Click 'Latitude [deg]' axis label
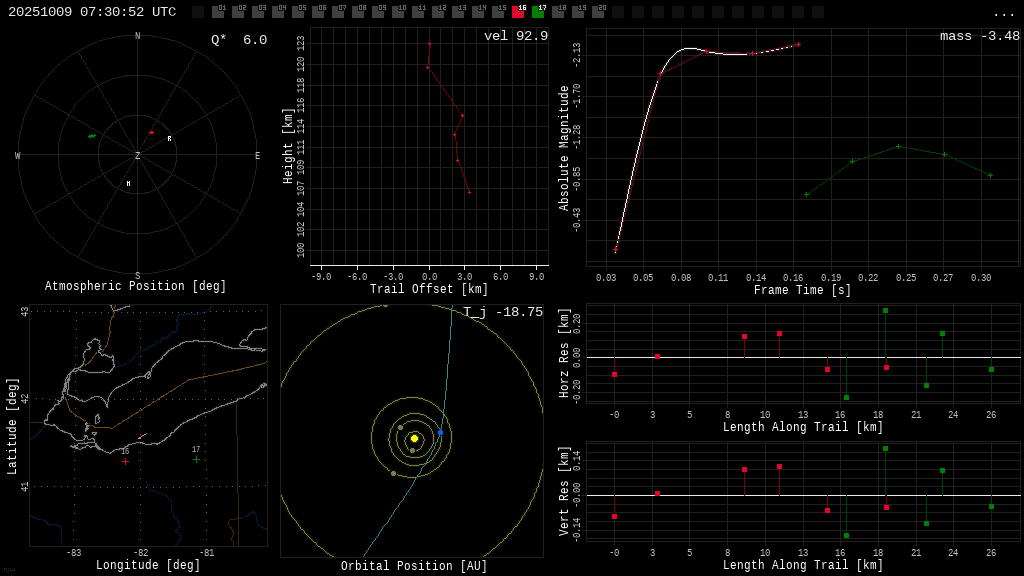This screenshot has height=576, width=1024. tap(12, 426)
